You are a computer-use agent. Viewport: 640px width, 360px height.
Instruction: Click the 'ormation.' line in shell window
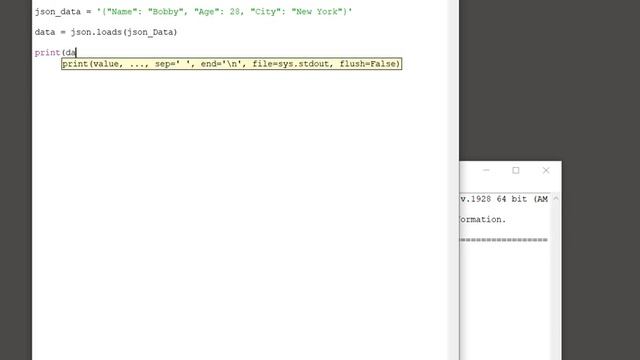coord(483,219)
